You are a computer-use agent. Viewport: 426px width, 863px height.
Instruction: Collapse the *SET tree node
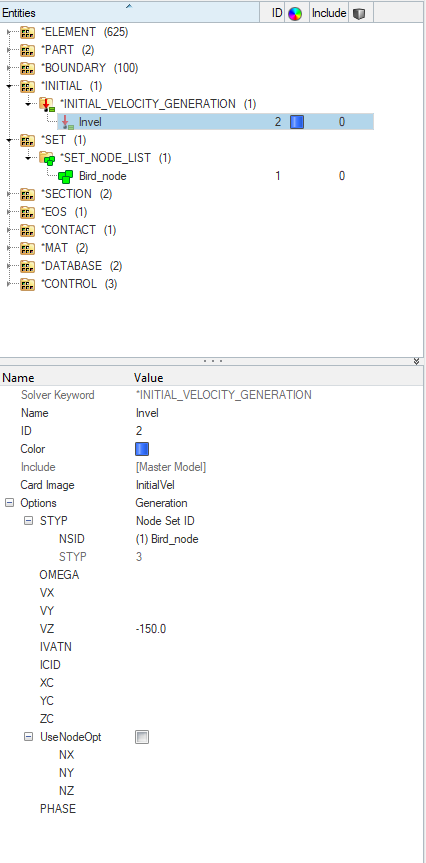point(9,140)
